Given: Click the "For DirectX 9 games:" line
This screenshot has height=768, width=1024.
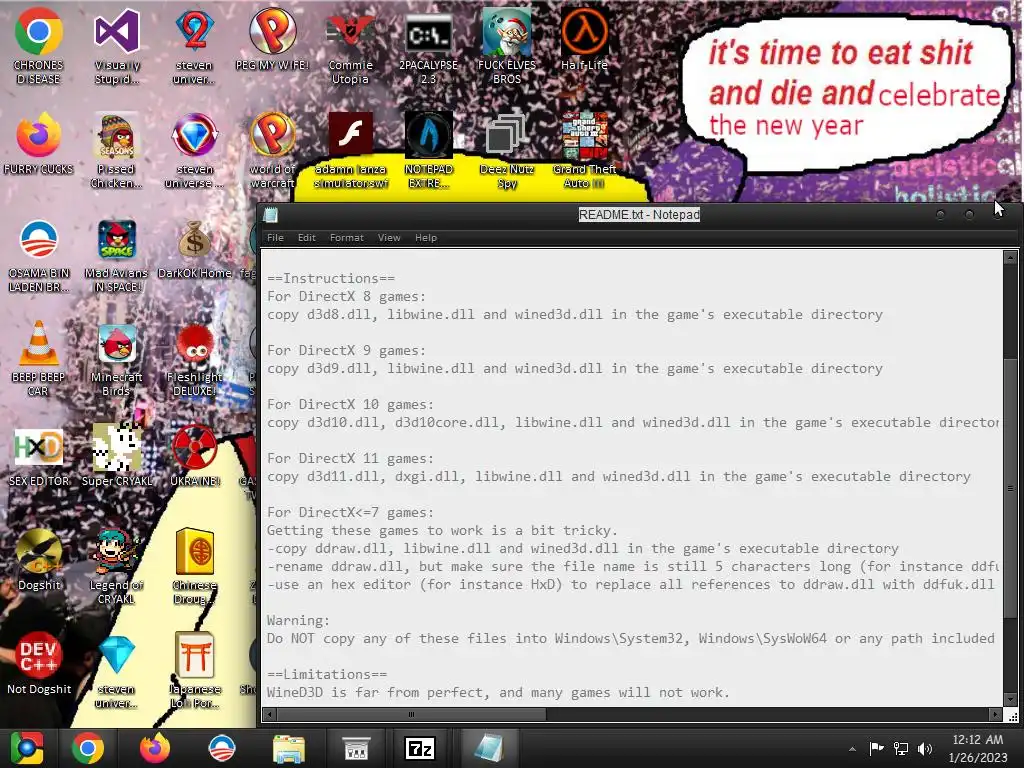Looking at the screenshot, I should (346, 351).
